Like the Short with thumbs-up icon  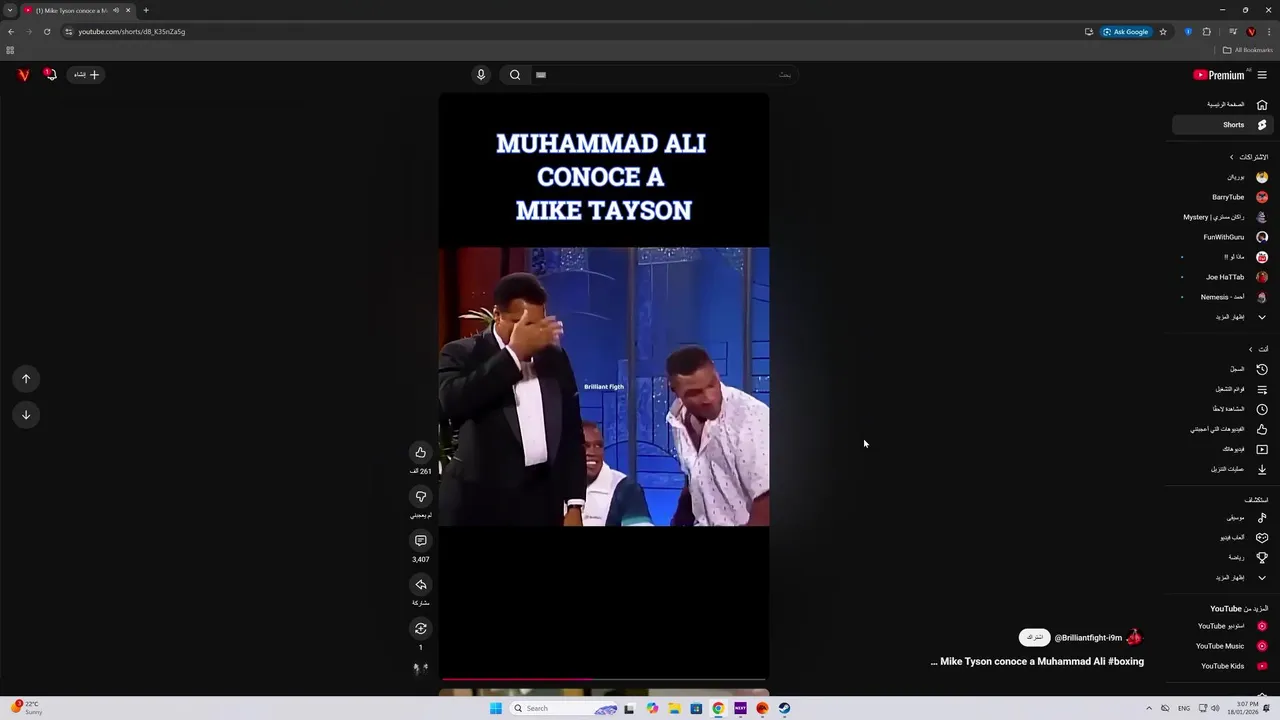point(421,452)
